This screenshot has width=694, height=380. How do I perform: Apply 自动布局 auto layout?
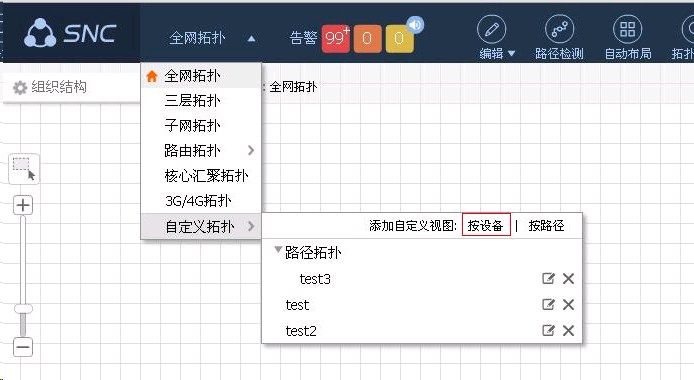[628, 30]
